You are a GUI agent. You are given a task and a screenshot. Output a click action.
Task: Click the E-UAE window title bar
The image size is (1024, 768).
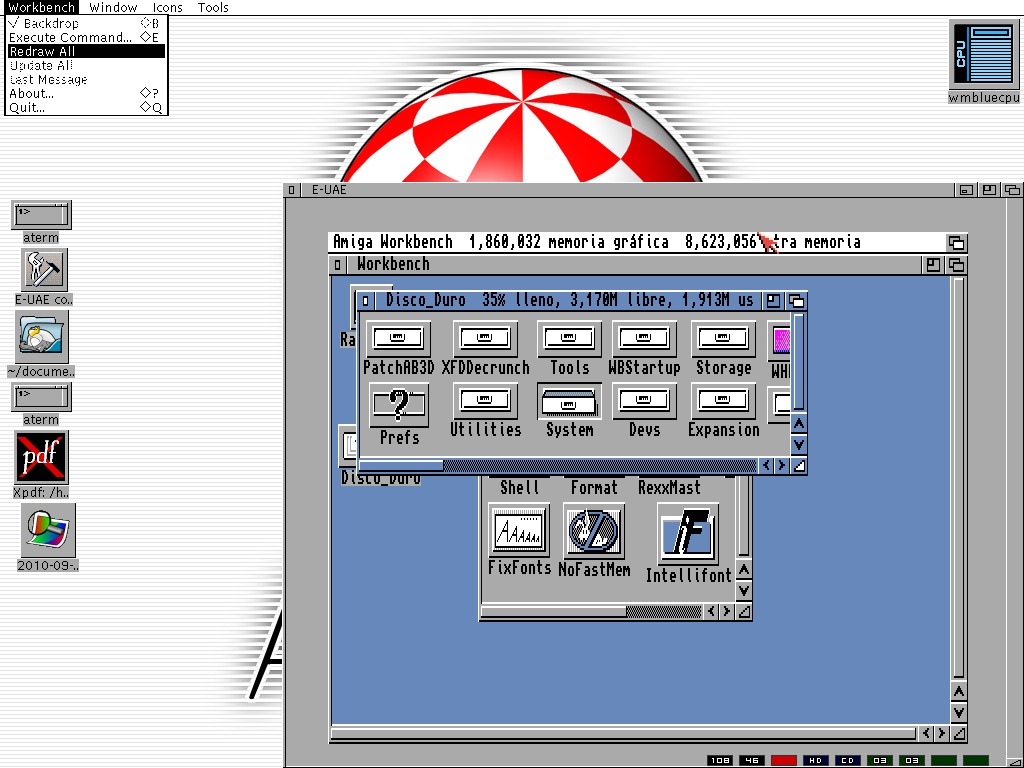(x=627, y=190)
